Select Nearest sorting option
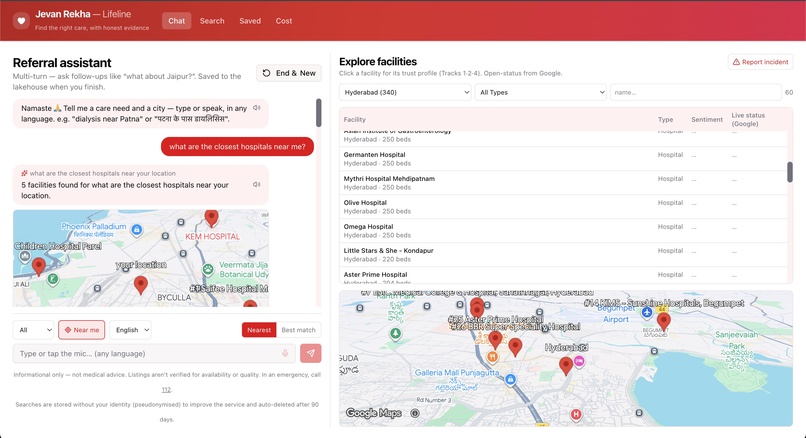 tap(259, 330)
